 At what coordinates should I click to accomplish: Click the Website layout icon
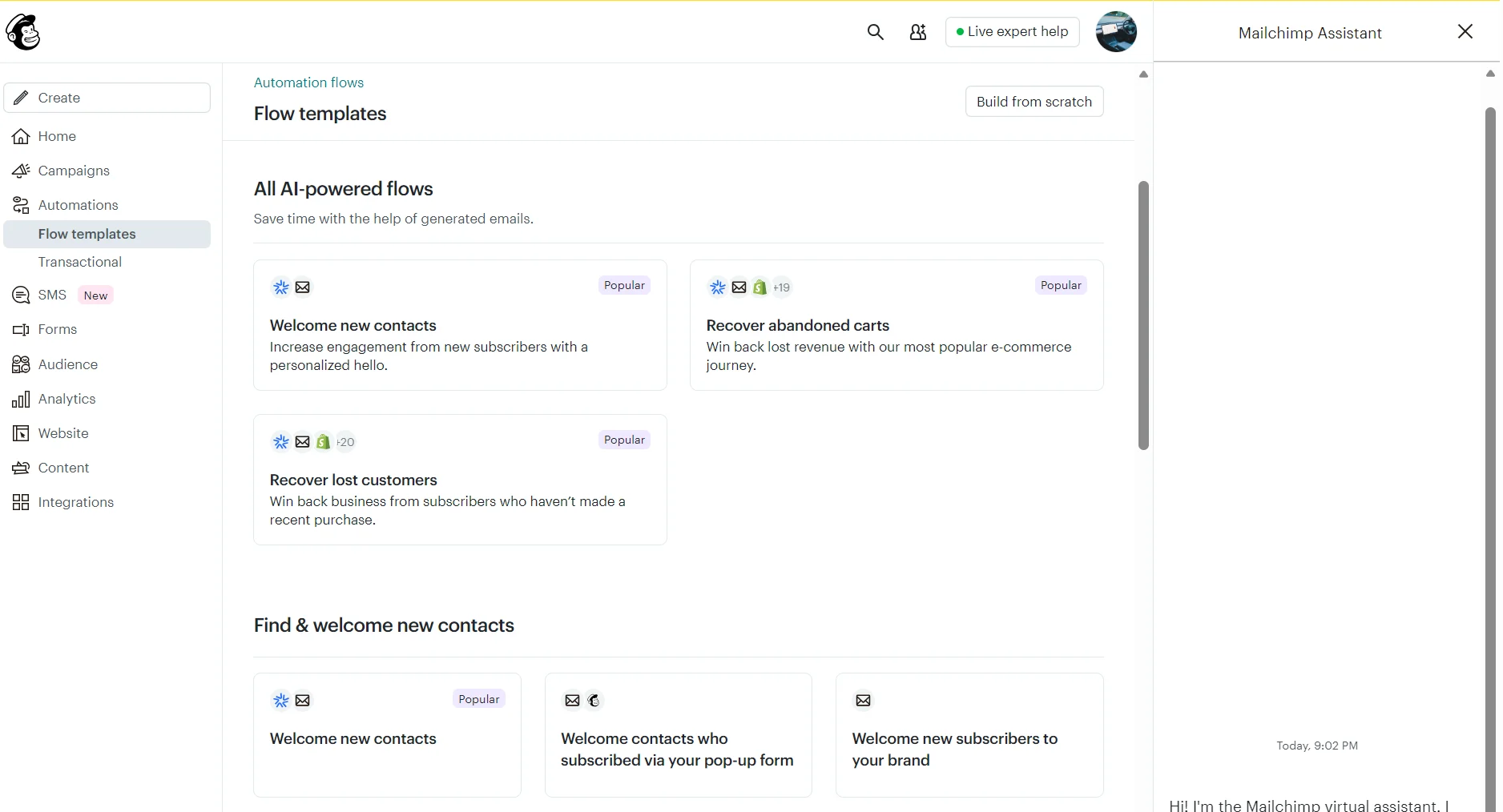(21, 433)
